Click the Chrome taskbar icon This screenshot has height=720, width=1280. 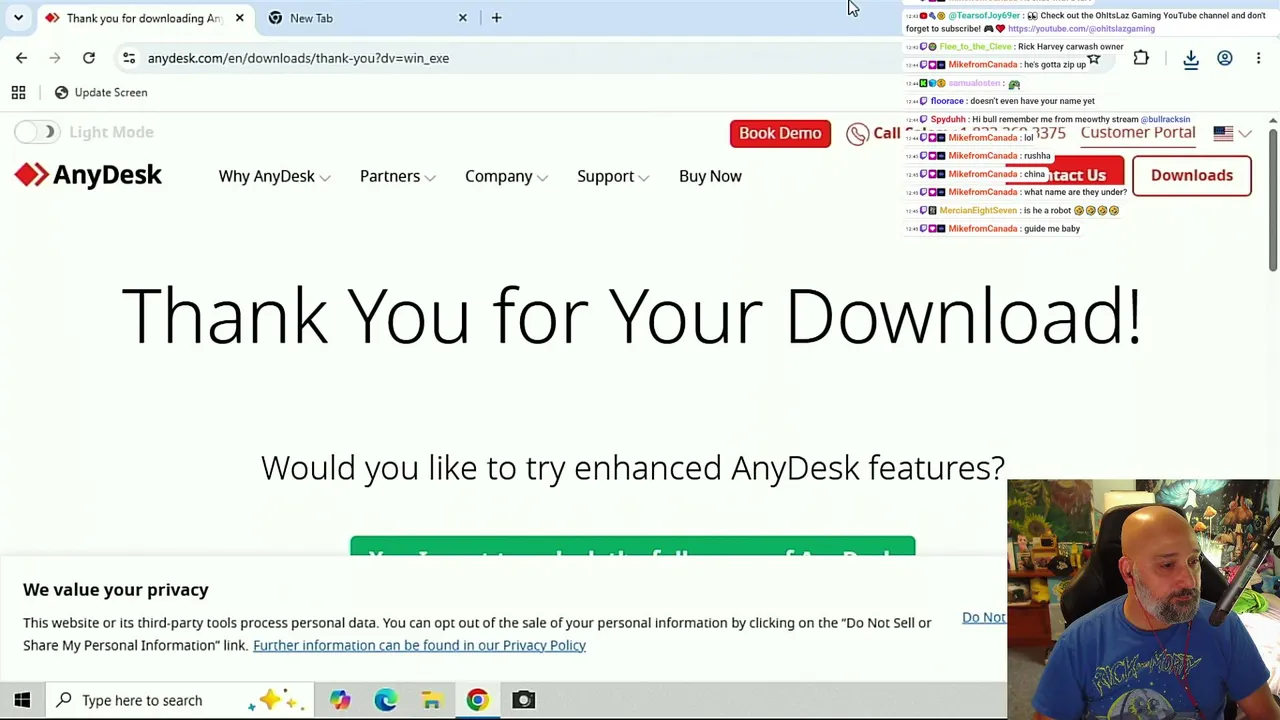click(x=477, y=700)
